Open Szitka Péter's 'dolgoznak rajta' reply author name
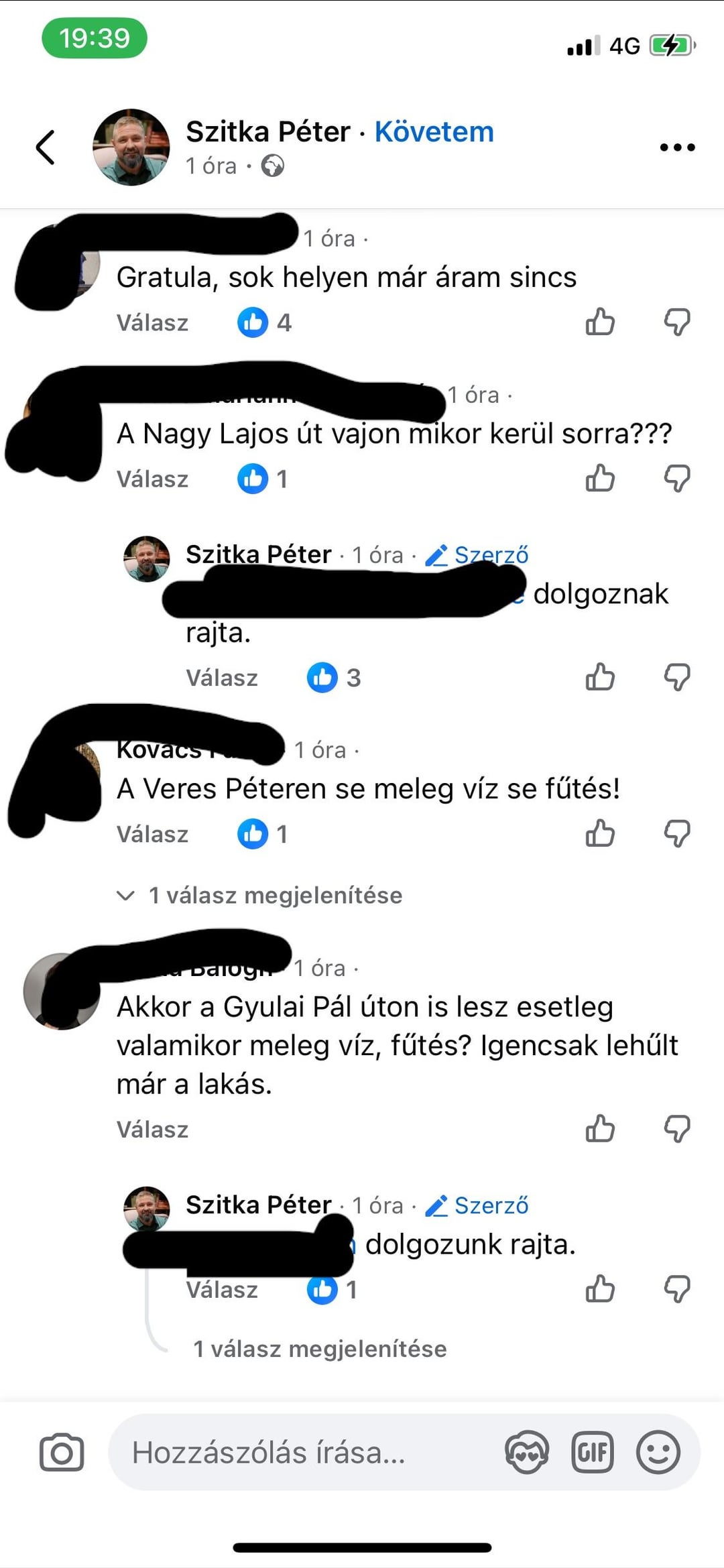The image size is (724, 1568). coord(258,554)
